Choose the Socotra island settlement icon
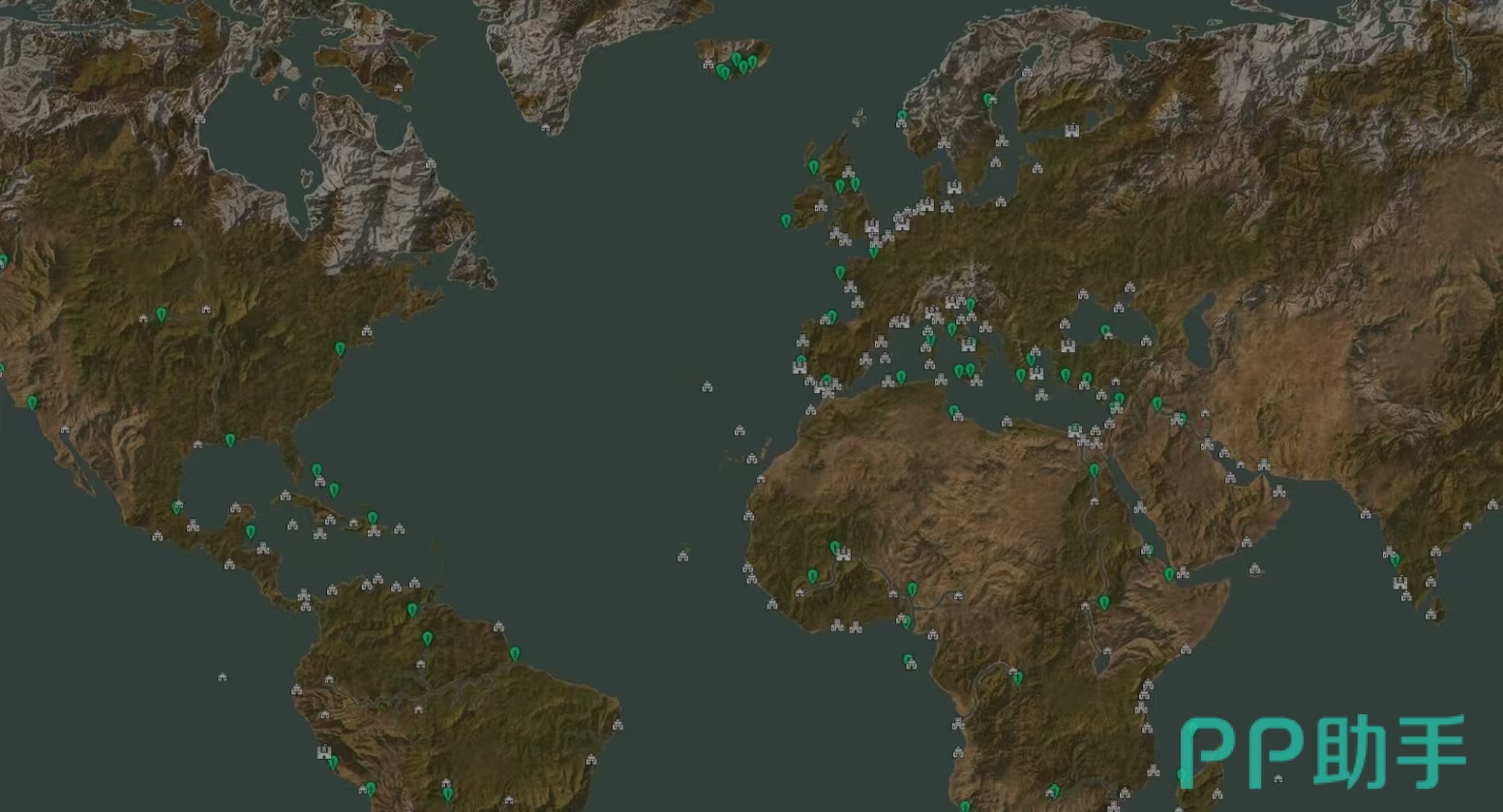This screenshot has width=1503, height=812. pyautogui.click(x=1255, y=569)
